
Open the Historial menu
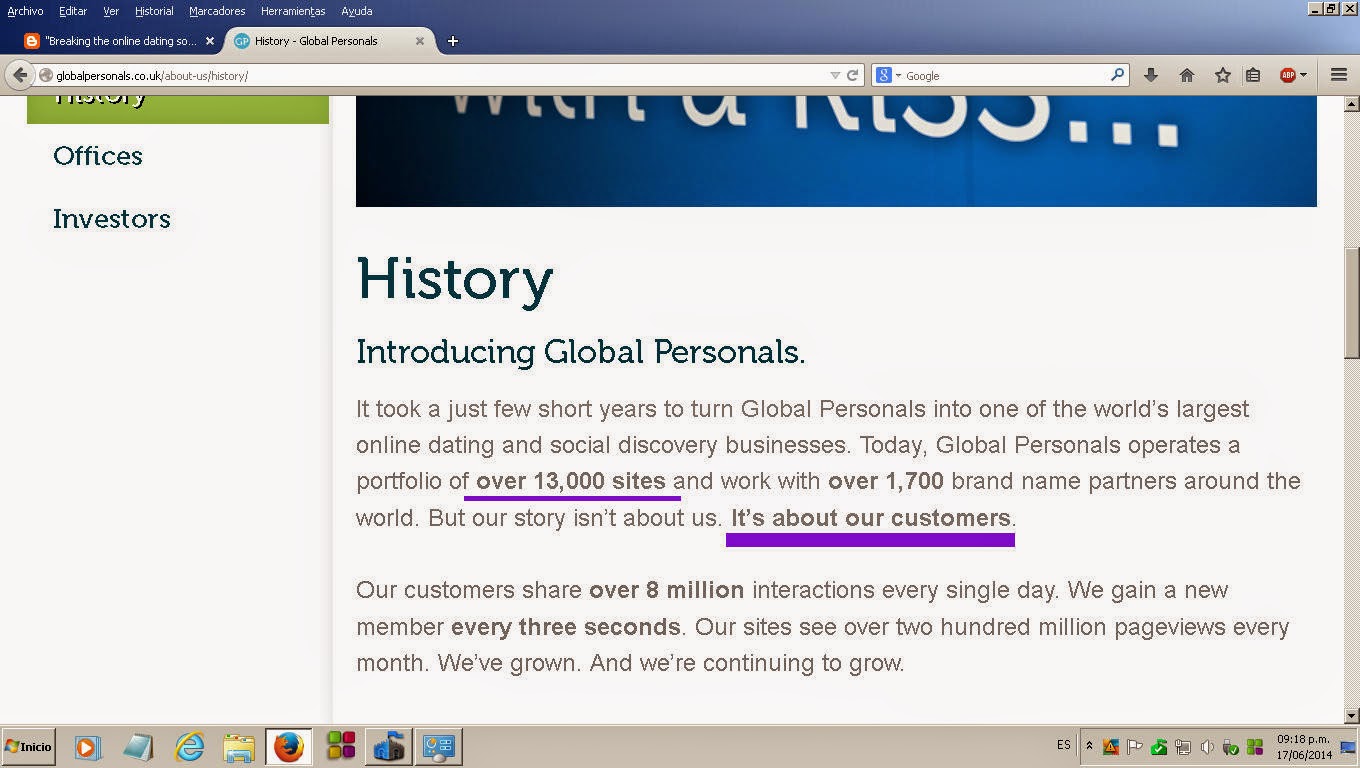click(154, 11)
